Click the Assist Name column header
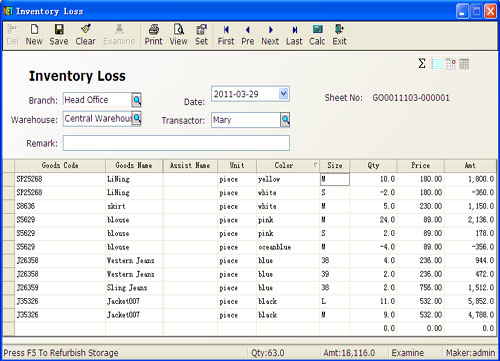The height and width of the screenshot is (361, 500). coord(190,165)
